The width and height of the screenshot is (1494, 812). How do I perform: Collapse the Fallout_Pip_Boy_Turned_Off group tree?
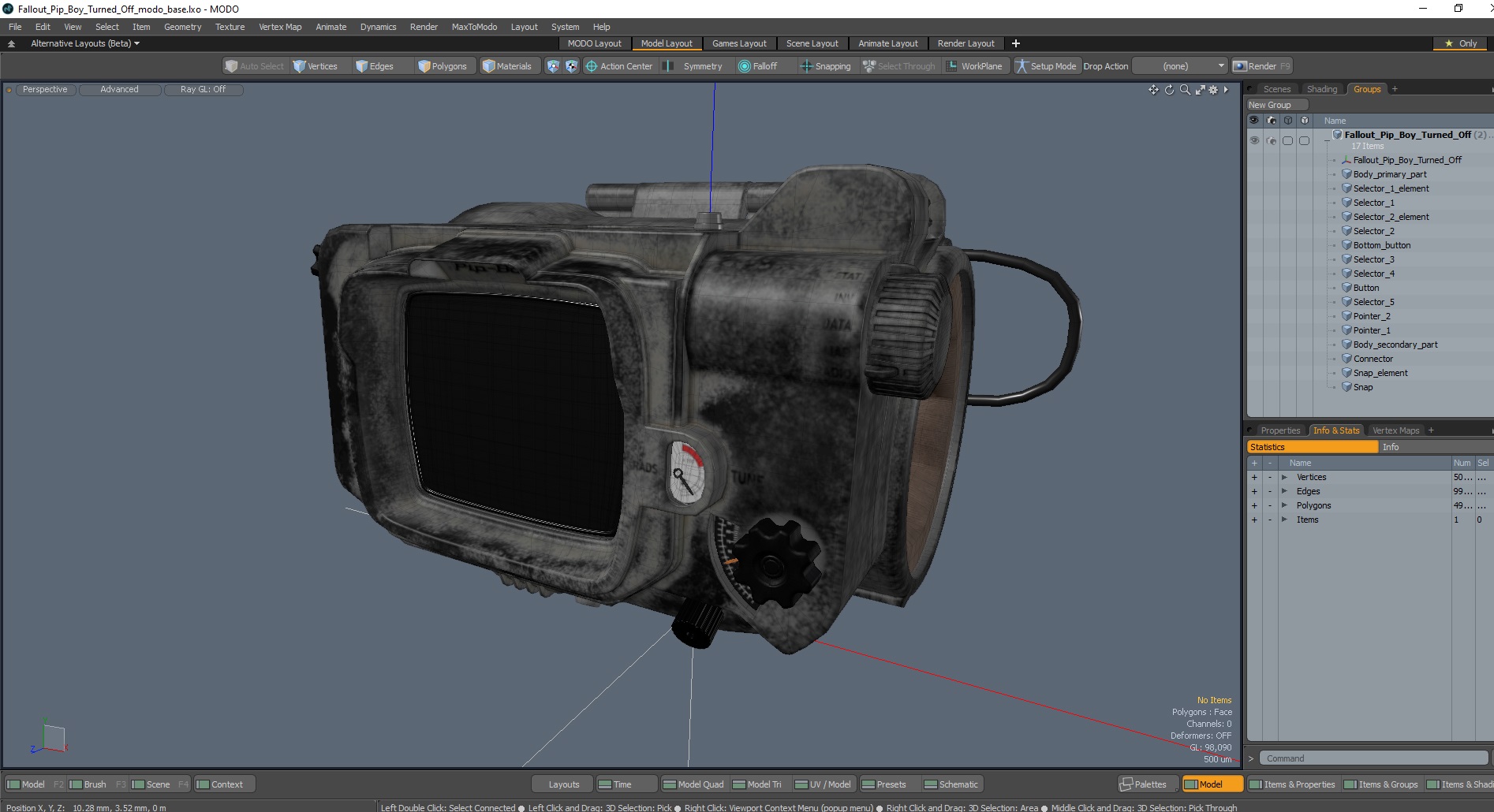[1327, 140]
